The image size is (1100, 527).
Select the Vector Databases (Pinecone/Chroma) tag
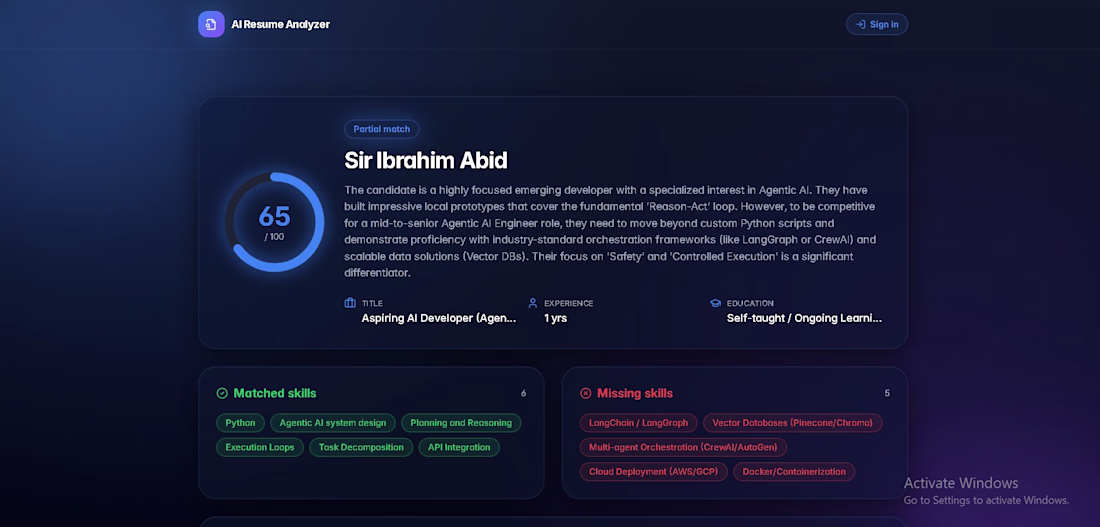(x=793, y=422)
